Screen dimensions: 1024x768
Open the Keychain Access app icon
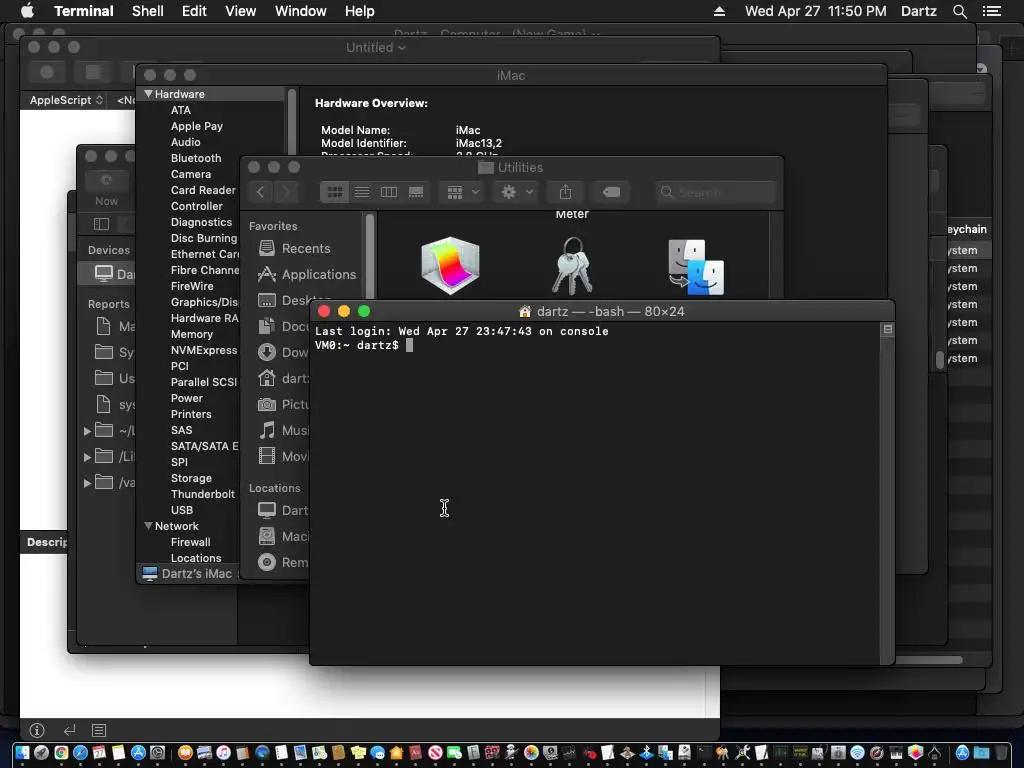[x=572, y=265]
